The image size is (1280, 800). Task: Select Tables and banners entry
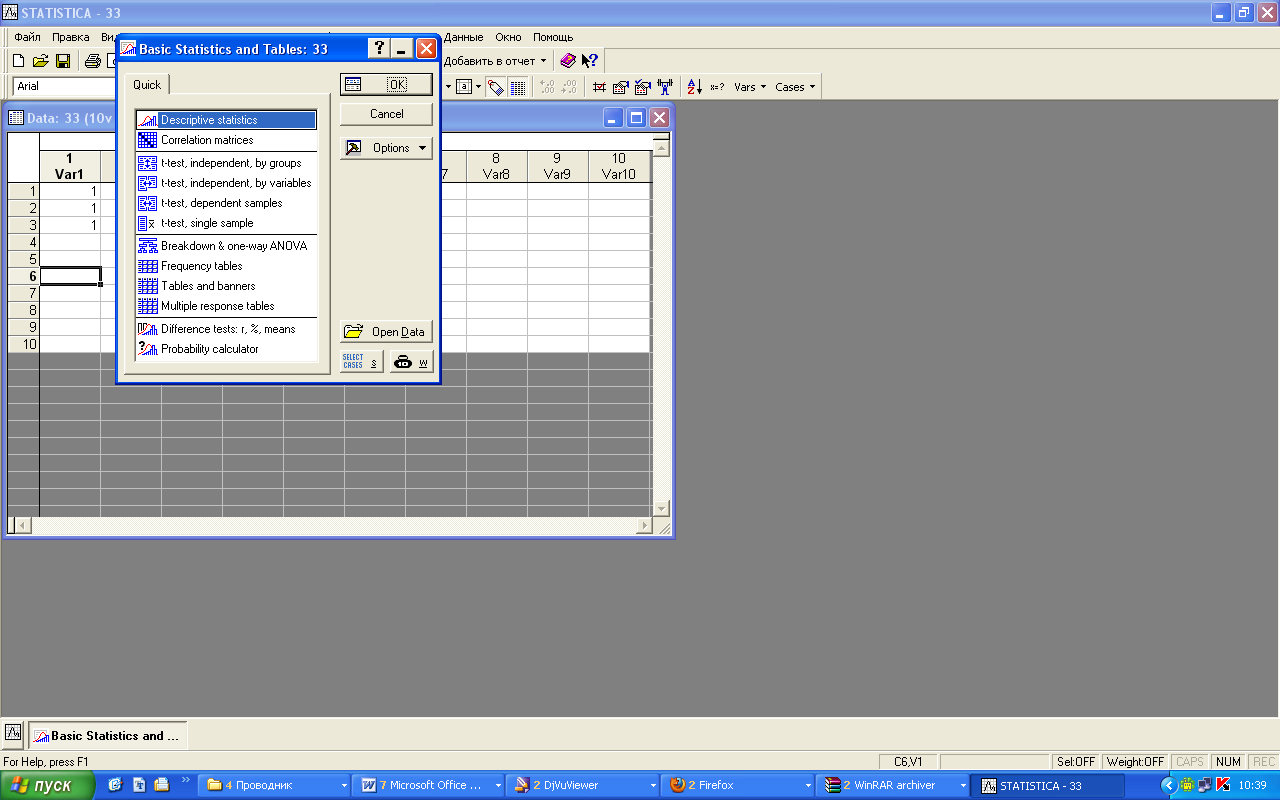coord(226,286)
